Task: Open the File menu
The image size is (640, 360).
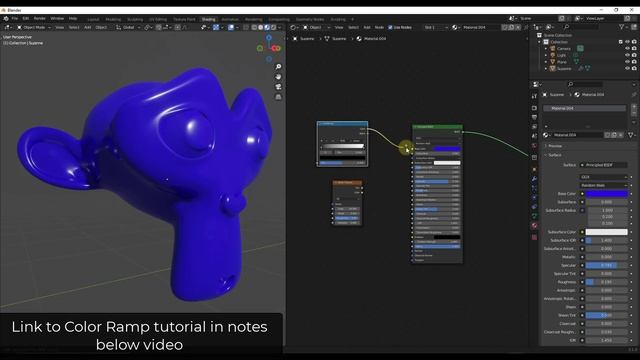Action: (x=15, y=18)
